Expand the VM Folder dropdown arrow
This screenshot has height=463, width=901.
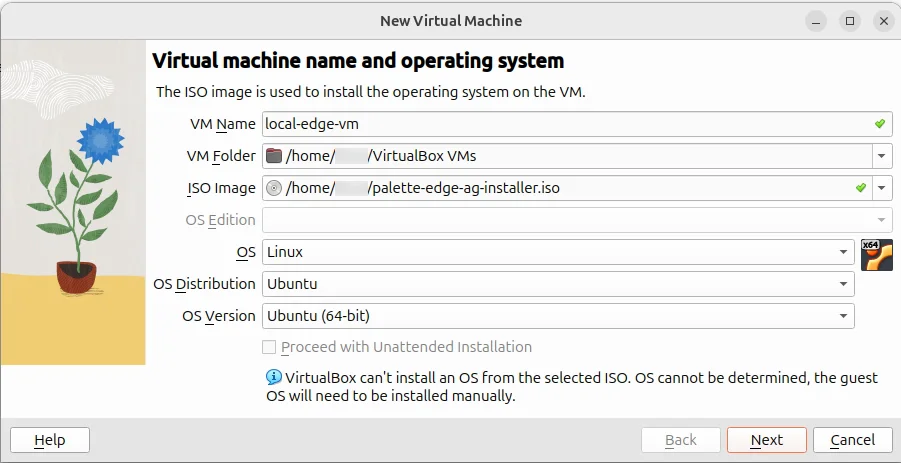pyautogui.click(x=882, y=156)
